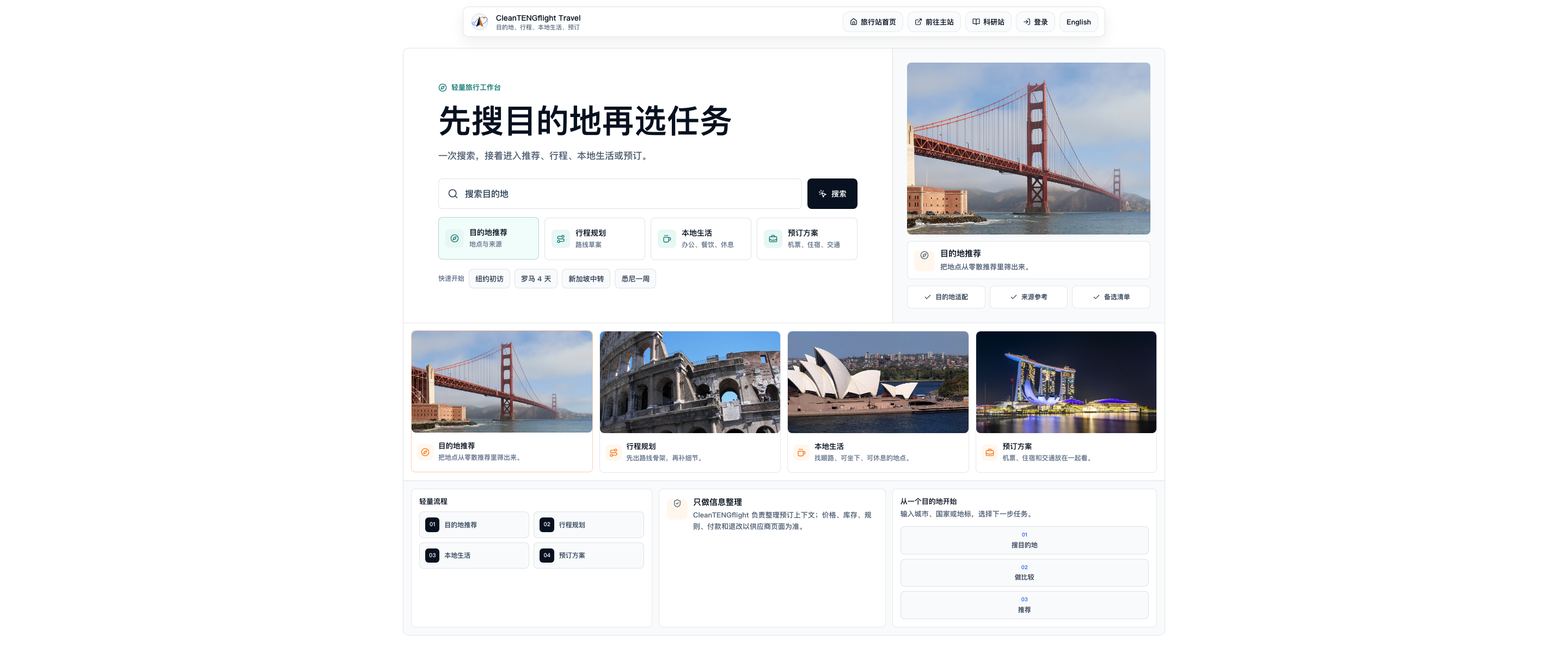Click the compass icon beside 轻量旅行工作台

[443, 88]
